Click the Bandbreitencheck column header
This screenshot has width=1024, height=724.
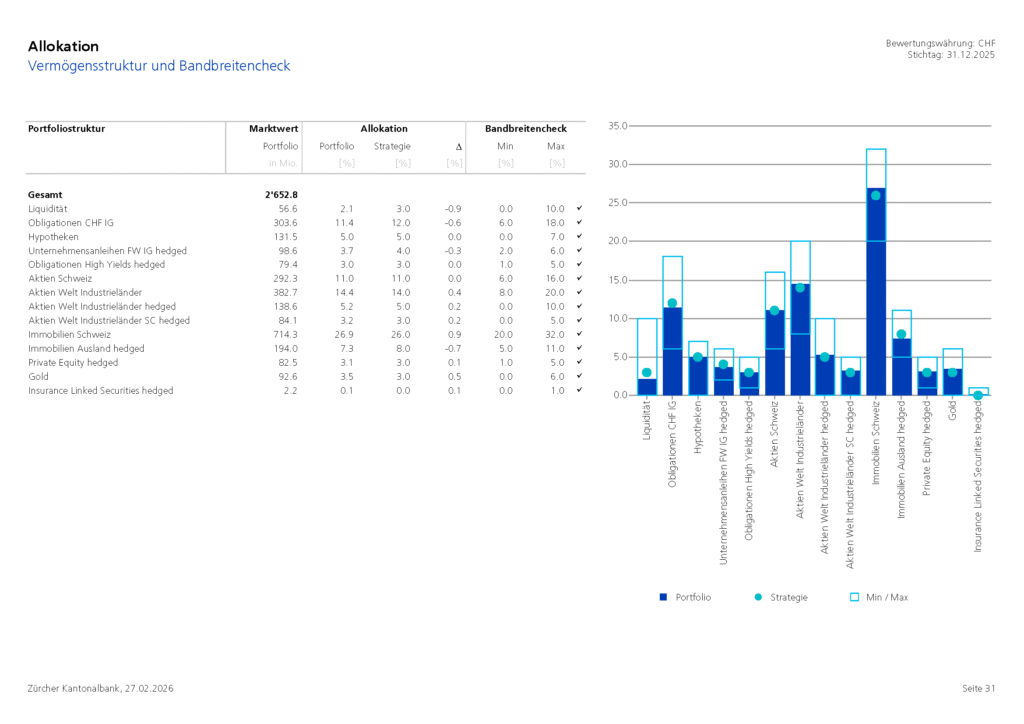[x=525, y=129]
